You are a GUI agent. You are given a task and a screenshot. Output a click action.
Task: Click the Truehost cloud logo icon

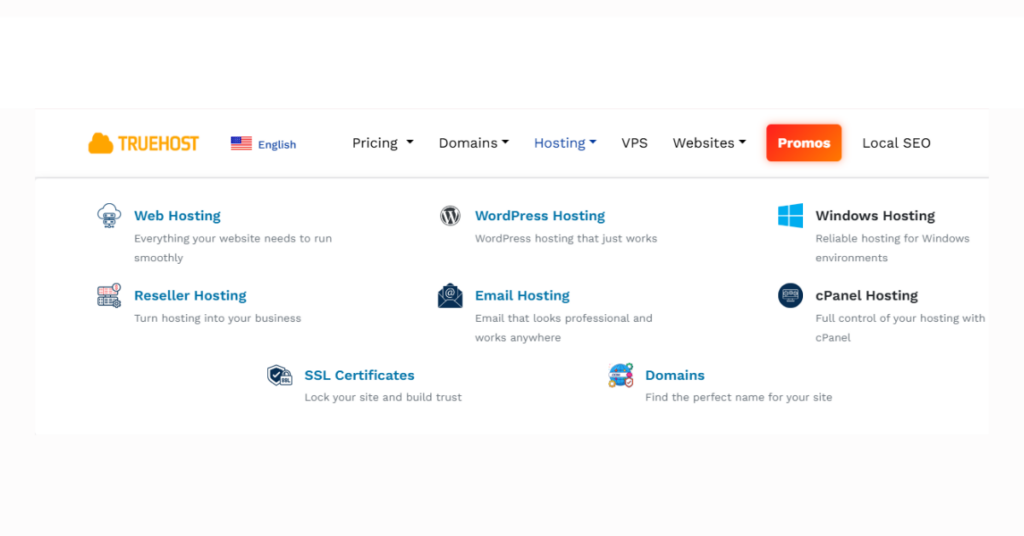101,143
